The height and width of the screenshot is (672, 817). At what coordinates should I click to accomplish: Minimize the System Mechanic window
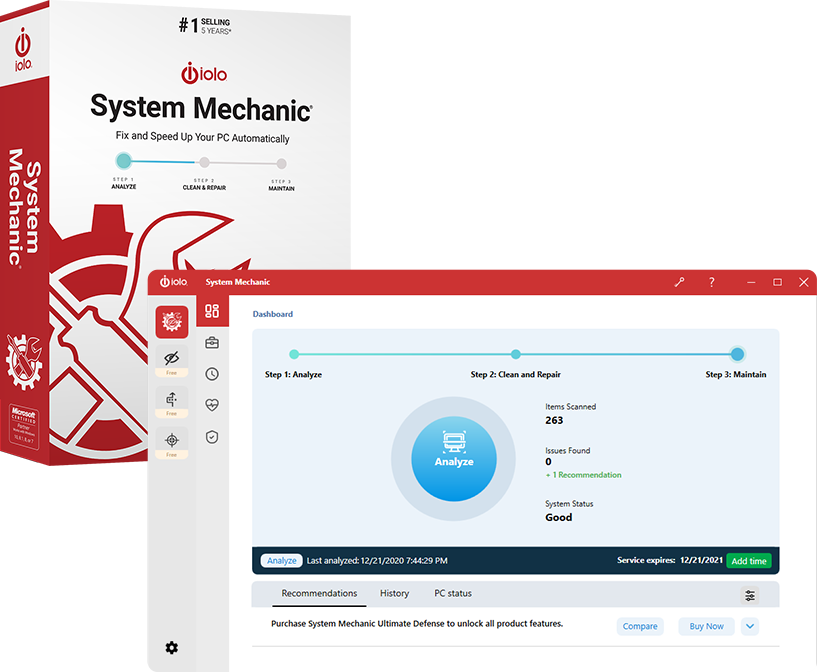(x=751, y=282)
